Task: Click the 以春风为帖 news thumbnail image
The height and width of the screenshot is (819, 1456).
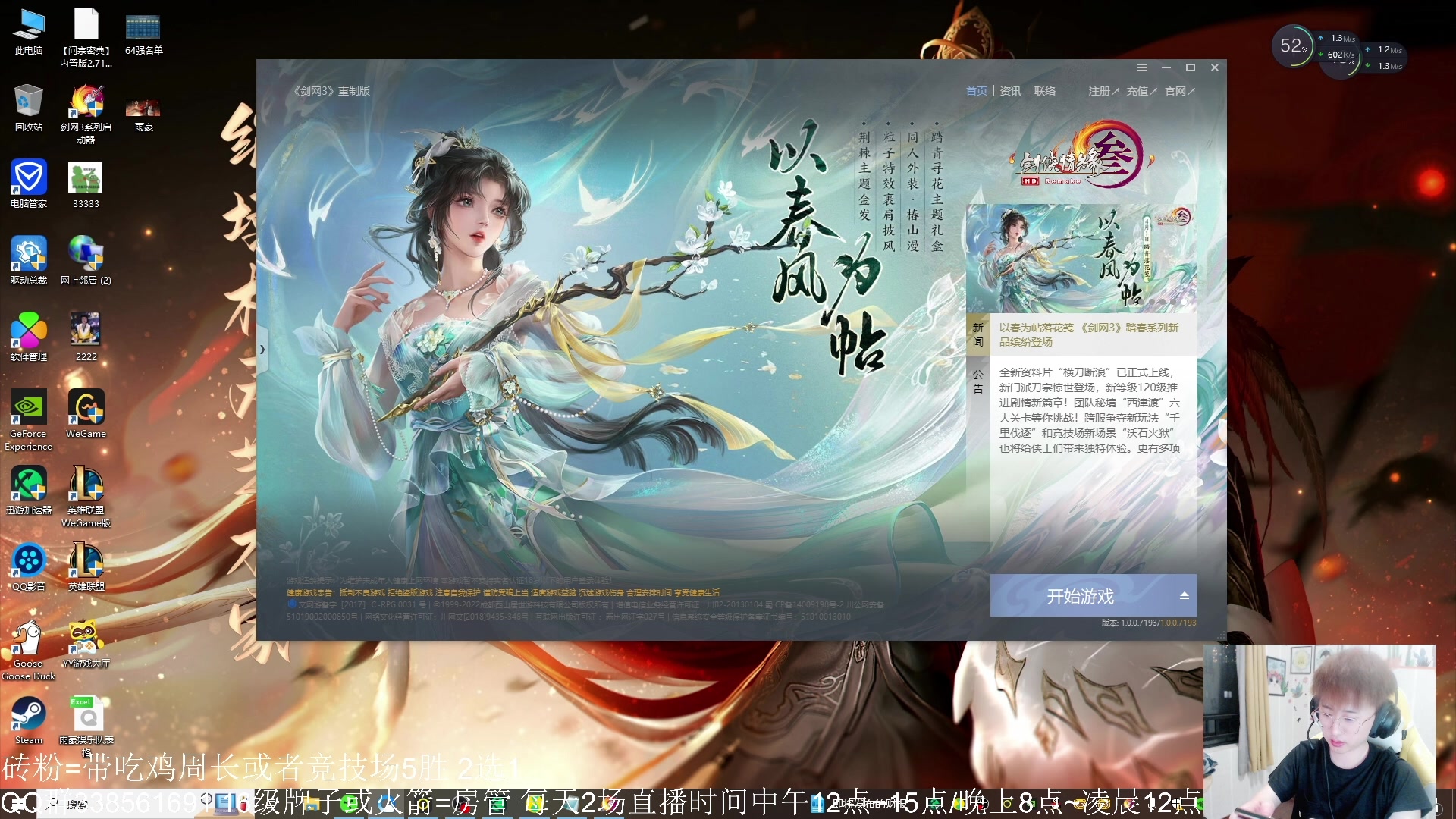Action: point(1081,258)
